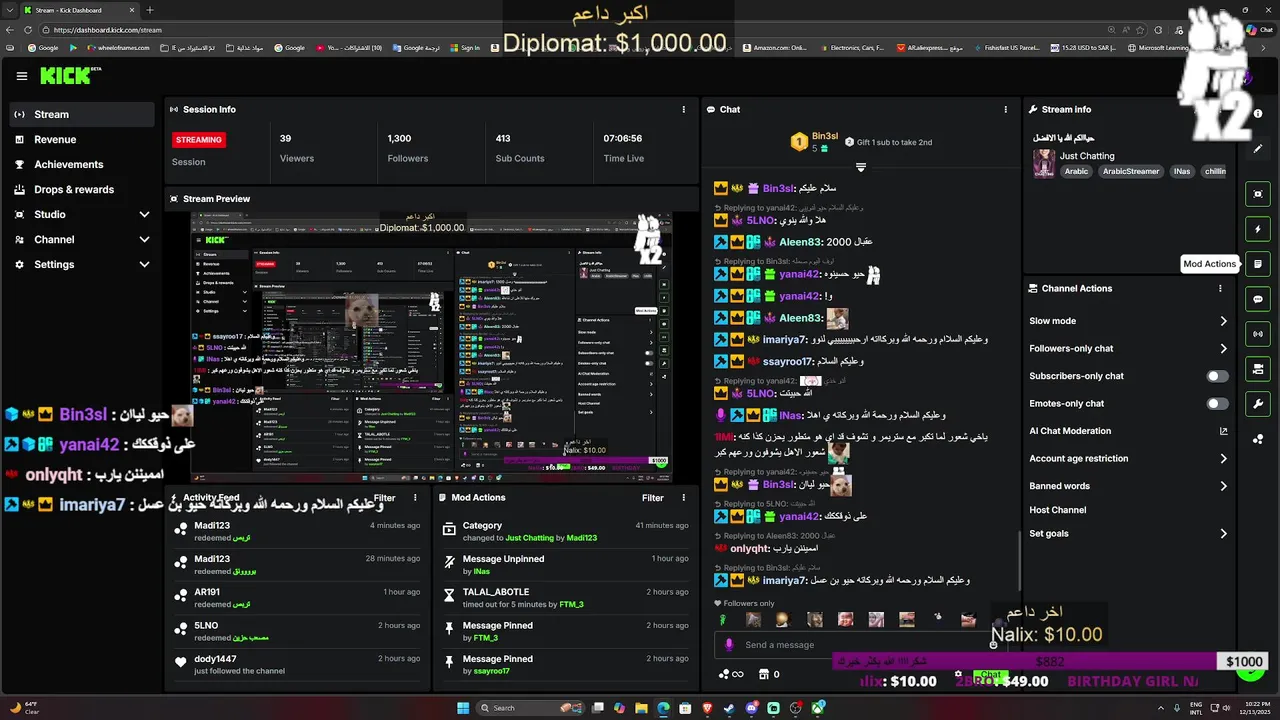Open Achievements in the sidebar

(x=82, y=164)
